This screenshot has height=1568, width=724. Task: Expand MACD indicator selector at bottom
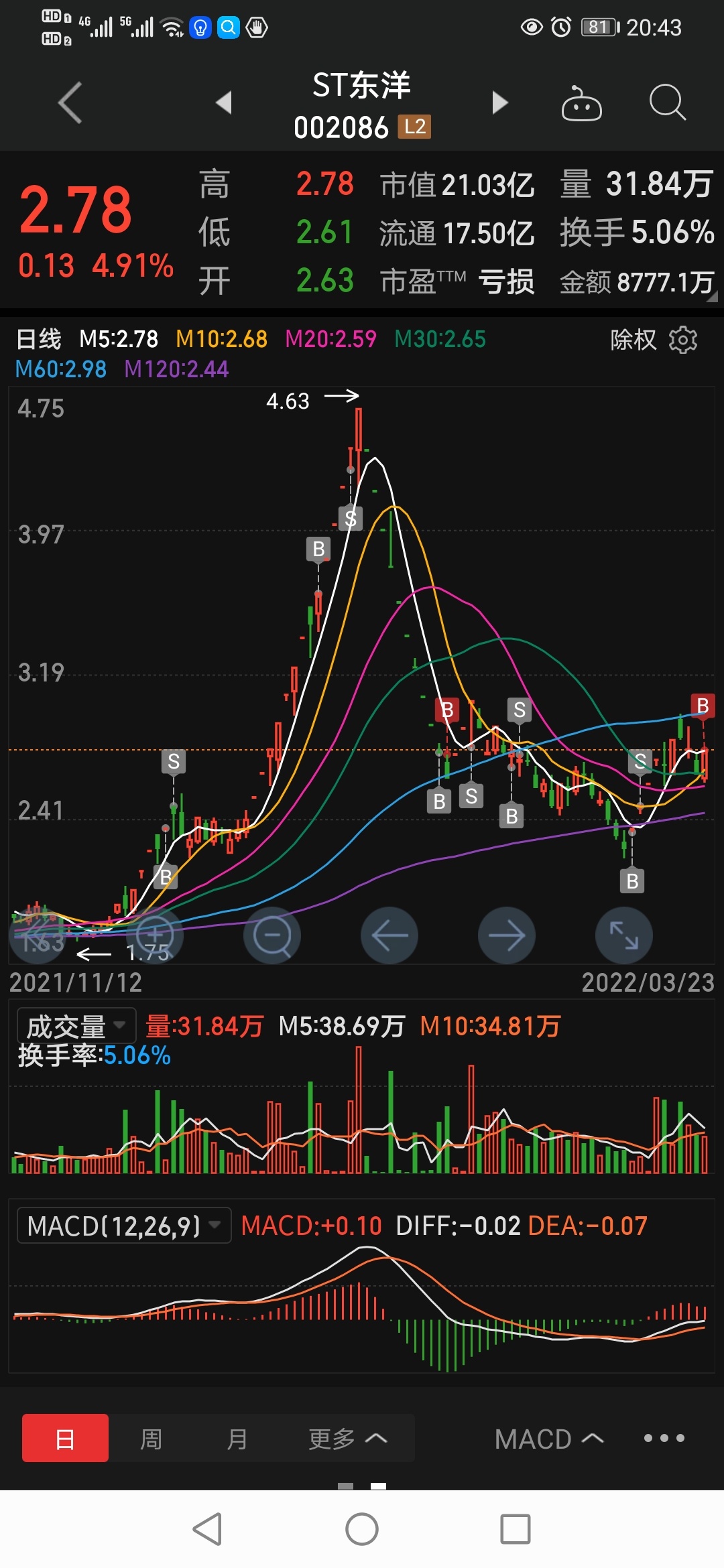549,1439
